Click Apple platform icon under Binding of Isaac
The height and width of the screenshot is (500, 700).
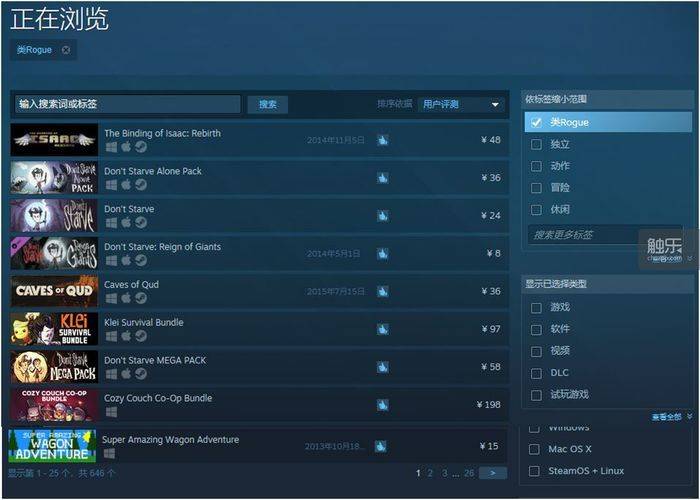(x=126, y=146)
